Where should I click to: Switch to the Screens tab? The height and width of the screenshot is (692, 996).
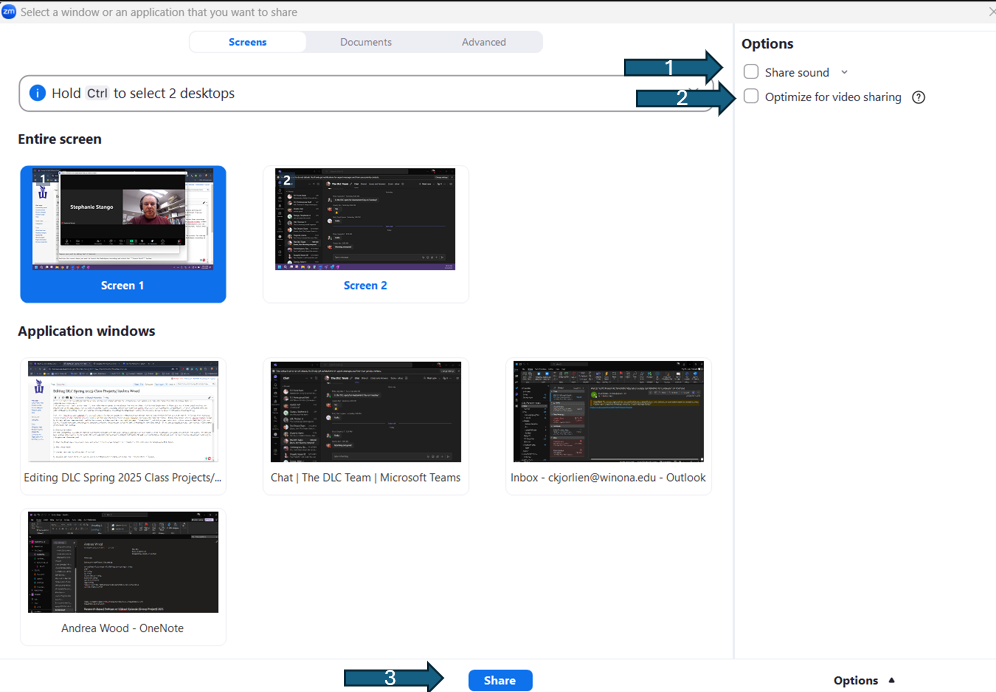[x=248, y=42]
